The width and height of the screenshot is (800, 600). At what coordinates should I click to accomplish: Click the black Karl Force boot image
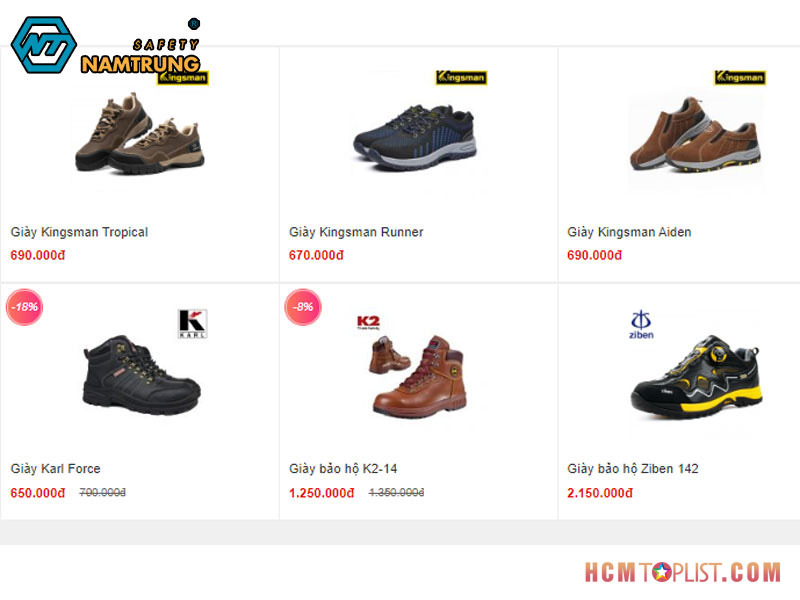coord(141,376)
